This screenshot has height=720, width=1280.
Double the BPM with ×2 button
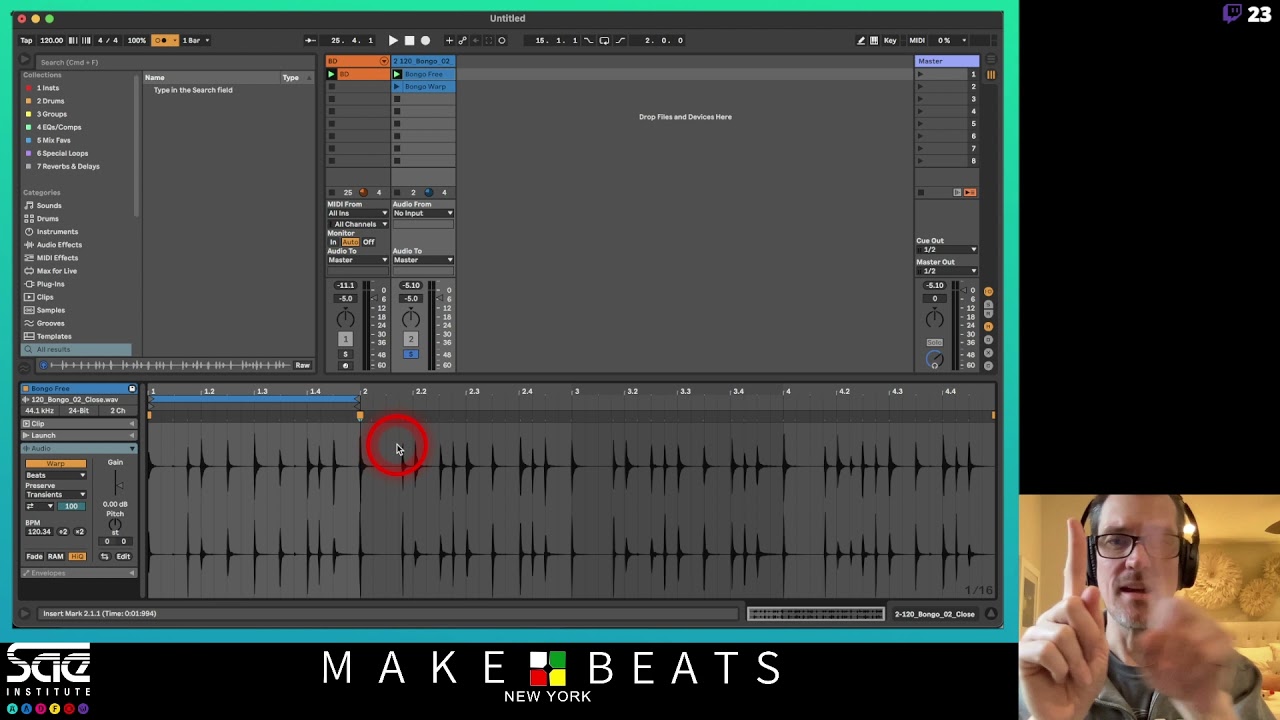coord(79,532)
